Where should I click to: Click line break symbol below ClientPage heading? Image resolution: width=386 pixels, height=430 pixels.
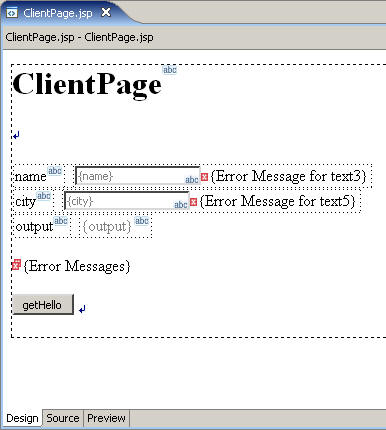[x=16, y=135]
